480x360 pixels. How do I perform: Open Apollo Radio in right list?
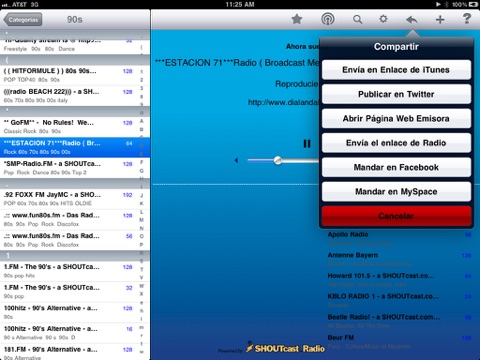click(x=399, y=239)
